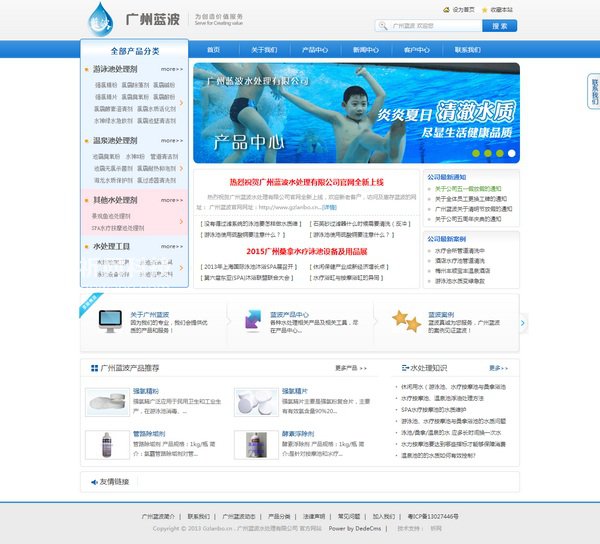Click the house icon beside 设为首页
The height and width of the screenshot is (544, 600).
[x=446, y=10]
